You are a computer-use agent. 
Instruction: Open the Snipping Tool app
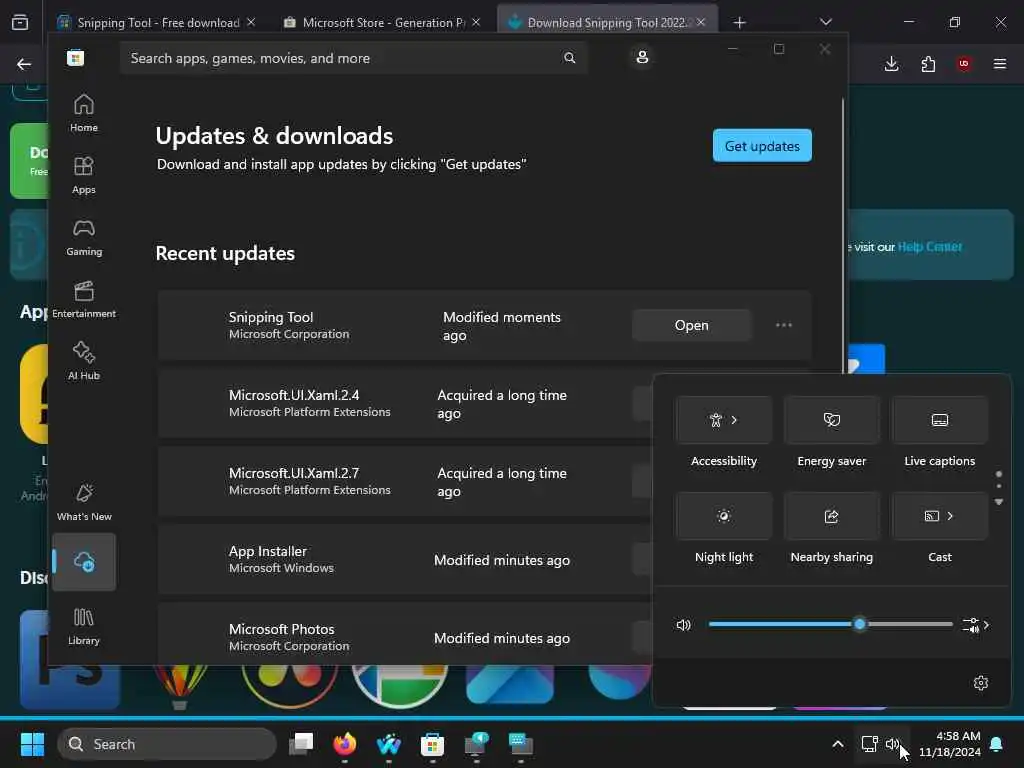click(x=692, y=325)
